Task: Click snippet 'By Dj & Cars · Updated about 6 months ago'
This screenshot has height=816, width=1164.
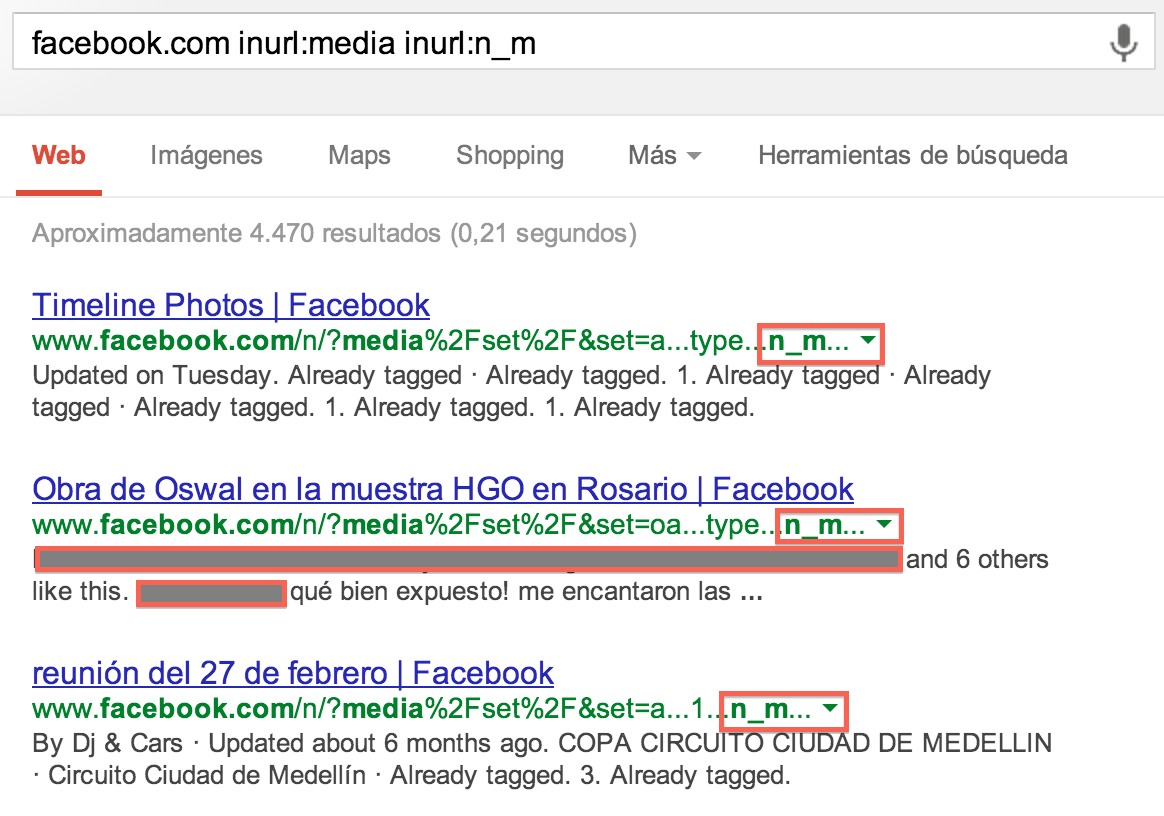Action: (x=292, y=743)
